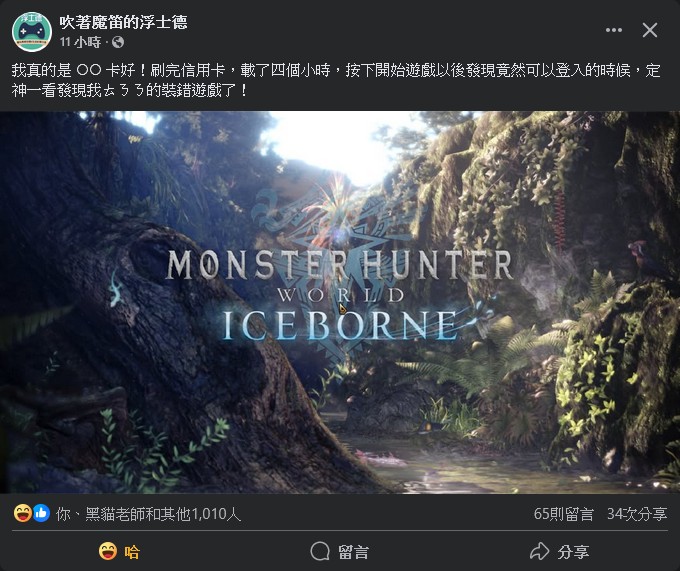680x571 pixels.
Task: Open the 11 小時 post timestamp
Action: [x=80, y=42]
